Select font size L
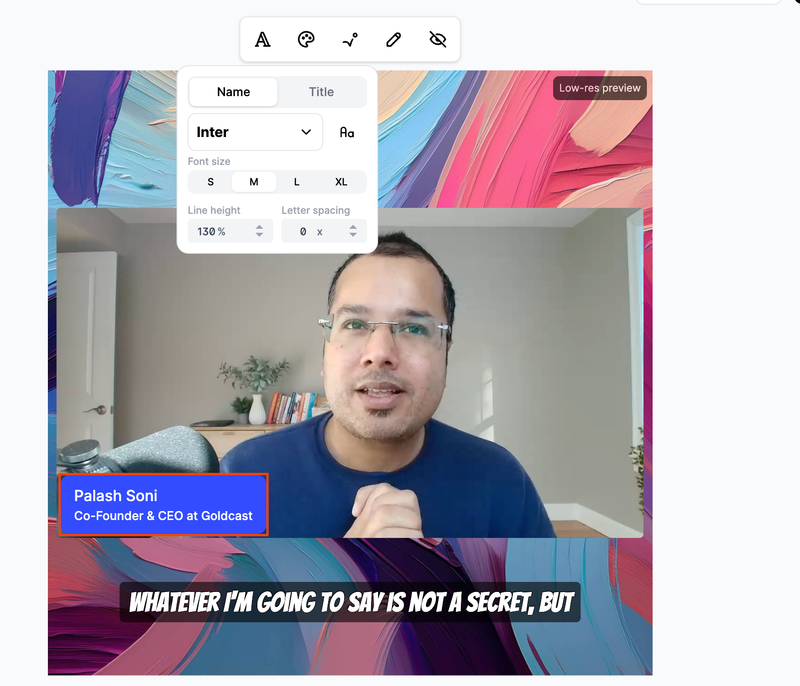The width and height of the screenshot is (800, 686). (x=297, y=182)
